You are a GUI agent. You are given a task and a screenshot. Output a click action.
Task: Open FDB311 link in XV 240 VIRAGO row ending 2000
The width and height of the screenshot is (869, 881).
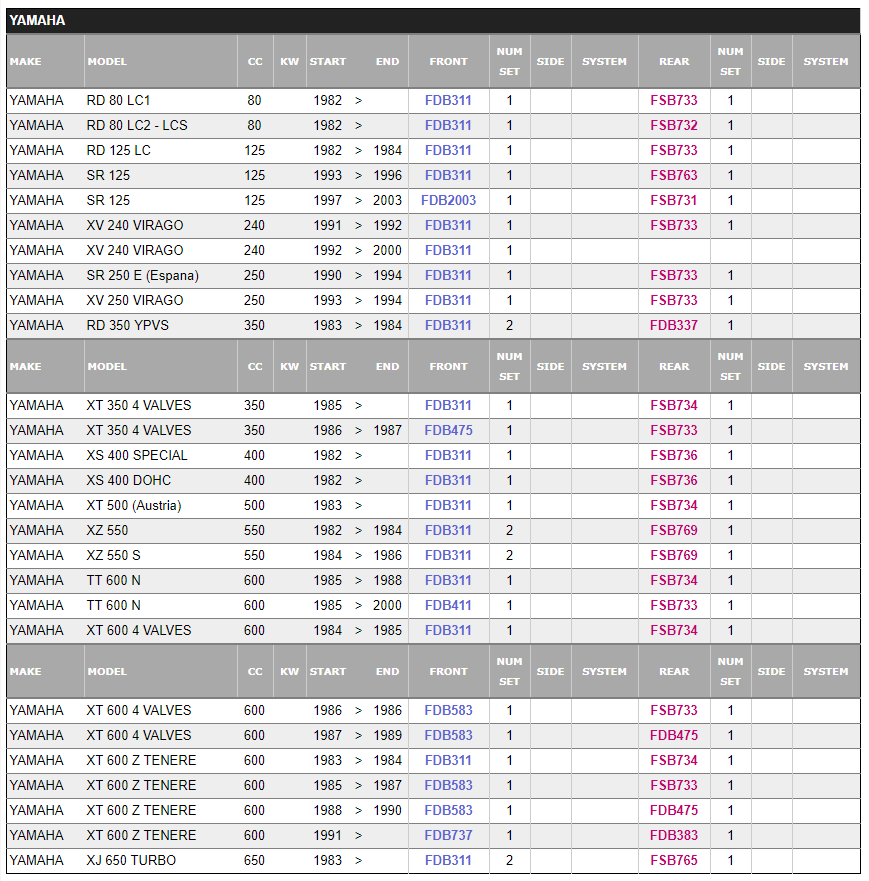coord(448,251)
